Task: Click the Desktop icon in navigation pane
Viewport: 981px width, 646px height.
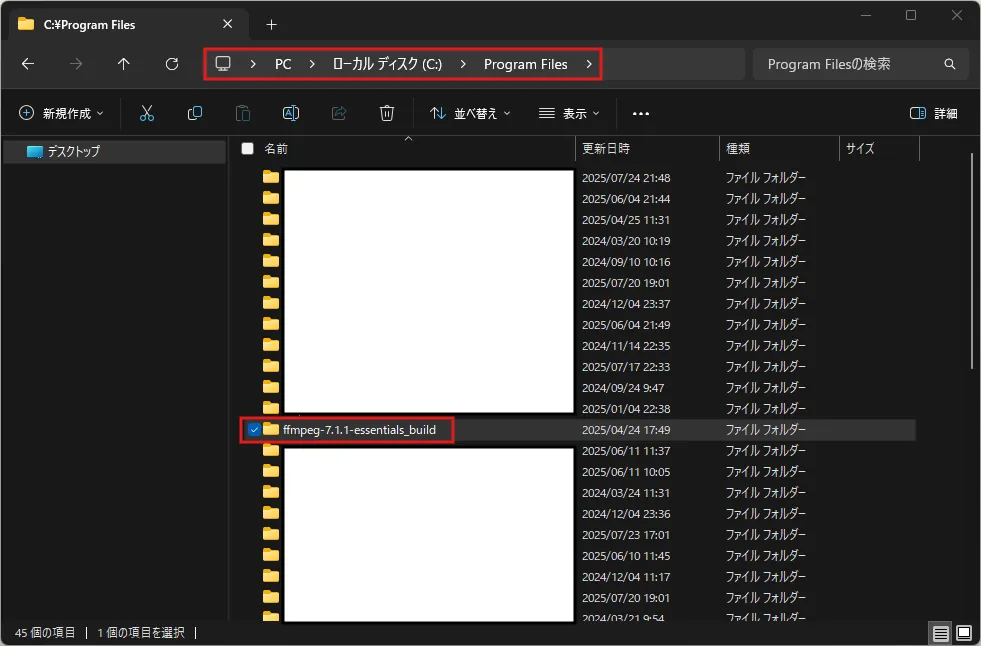Action: point(35,151)
